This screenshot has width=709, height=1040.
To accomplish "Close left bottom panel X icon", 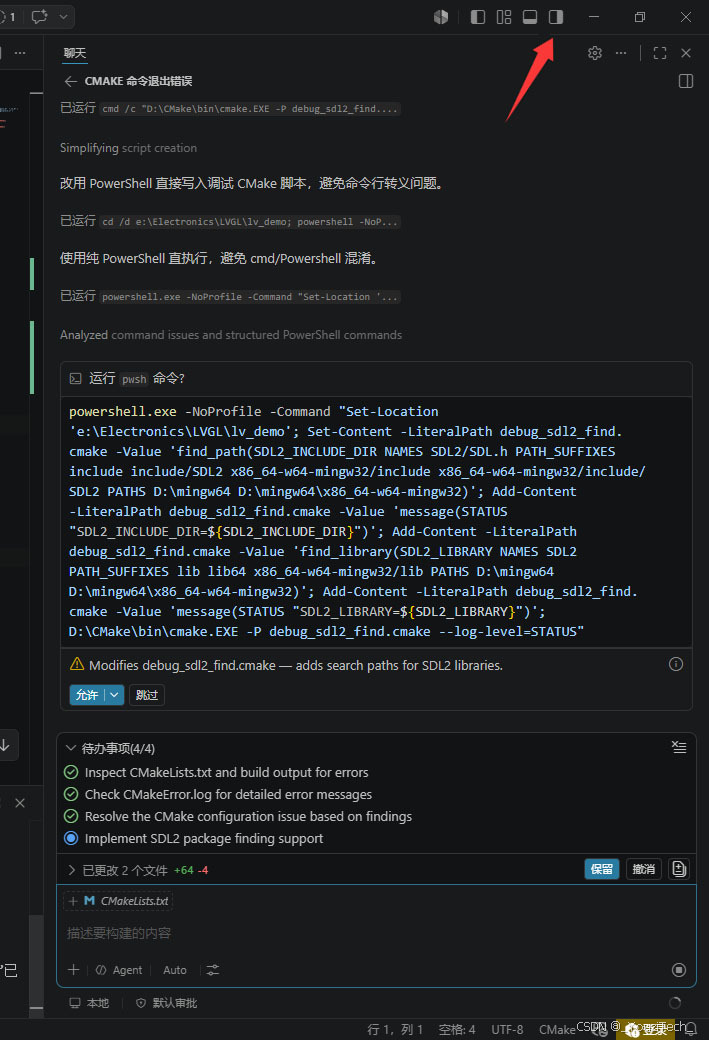I will coord(20,803).
